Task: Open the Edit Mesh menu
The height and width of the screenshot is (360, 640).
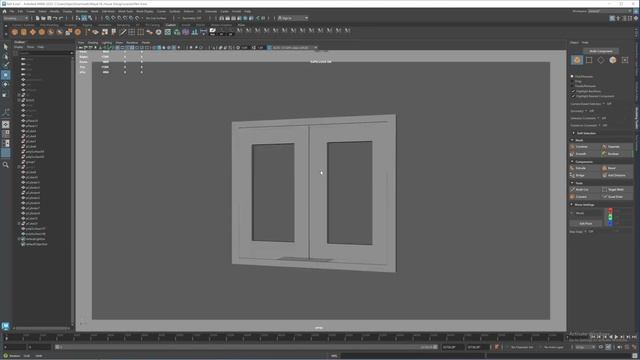Action: tap(108, 11)
